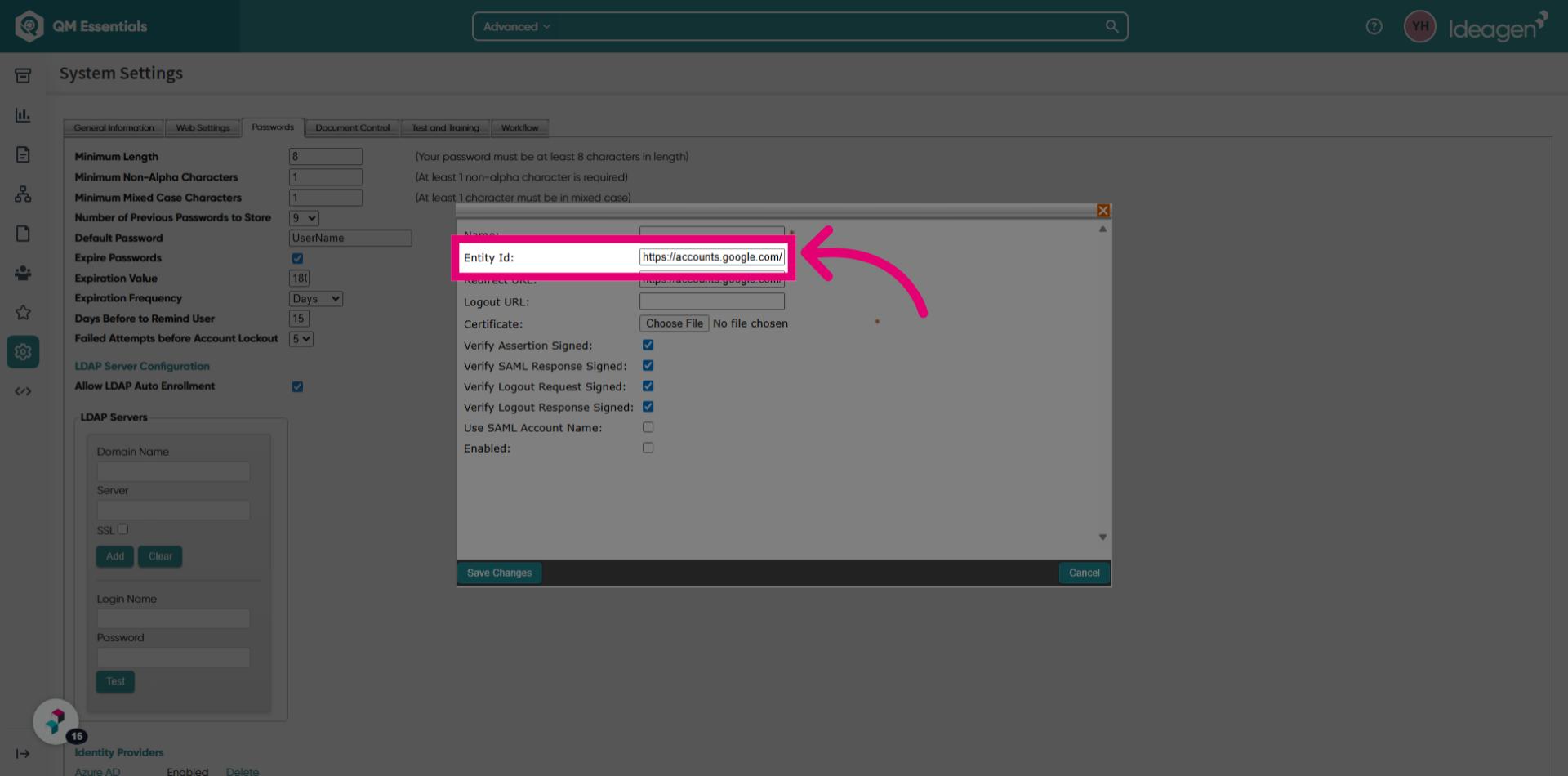Expand sidebar with arrow icon at bottom

tap(23, 754)
